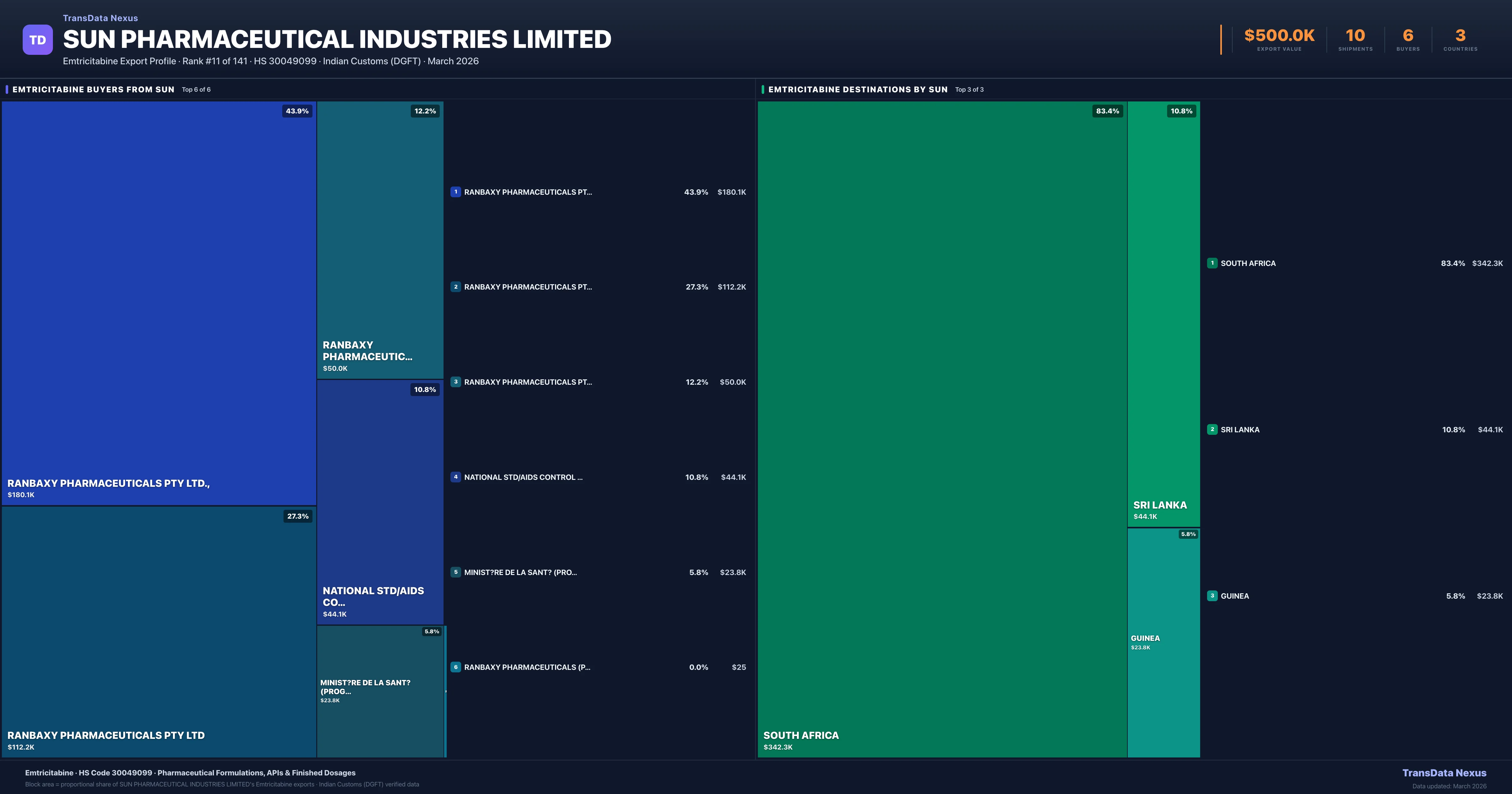Click rank badge 2 beside Sri Lanka
Viewport: 1512px width, 794px height.
click(1212, 429)
